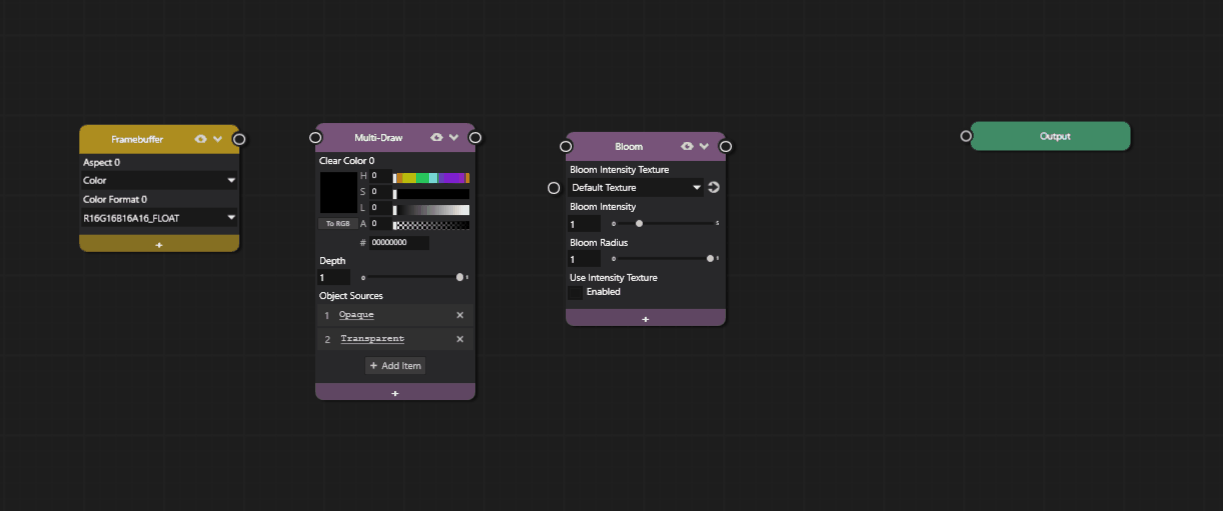Click the Bloom Intensity slider

pos(665,223)
